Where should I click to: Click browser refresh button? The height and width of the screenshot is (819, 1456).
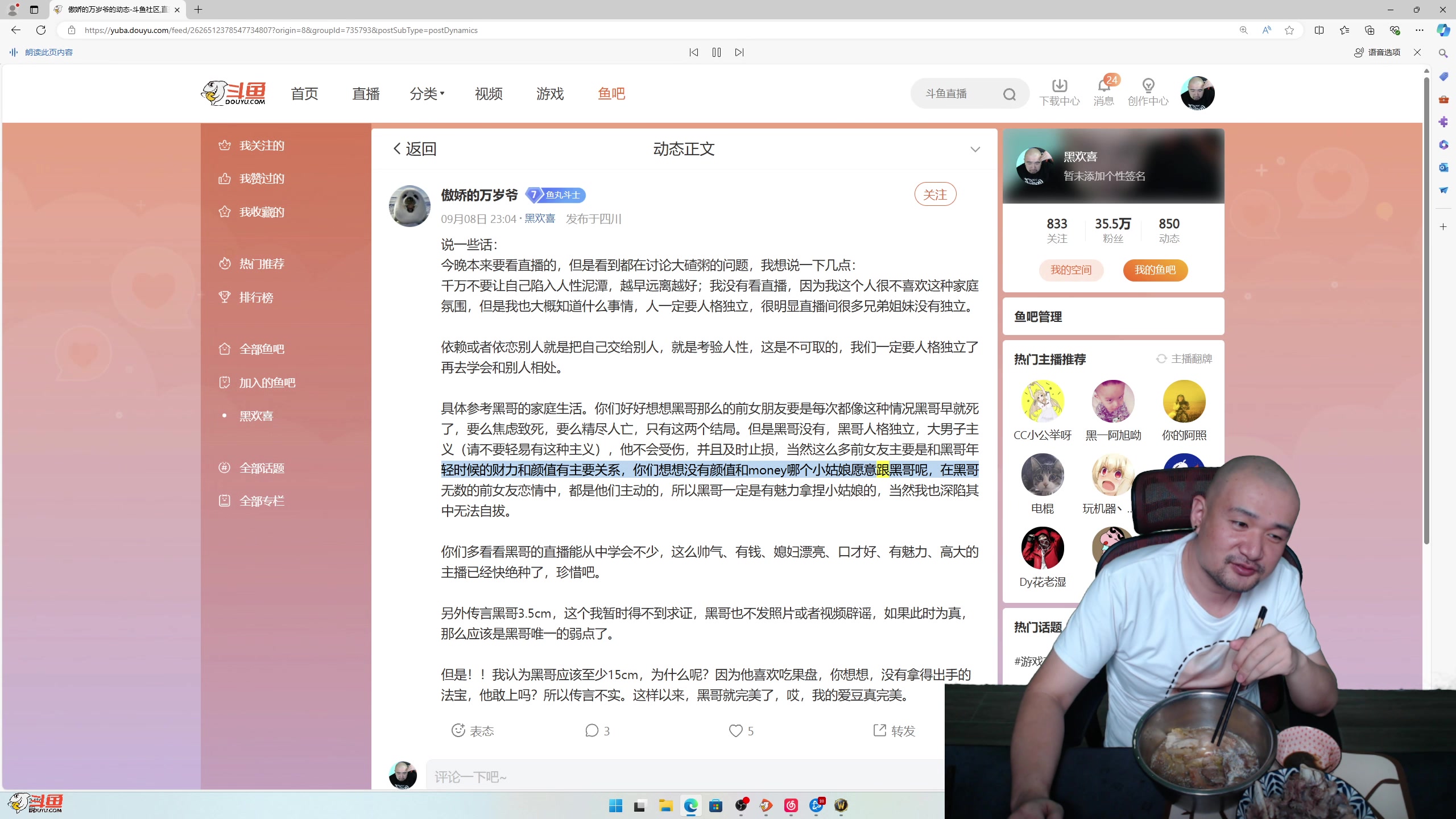[41, 30]
